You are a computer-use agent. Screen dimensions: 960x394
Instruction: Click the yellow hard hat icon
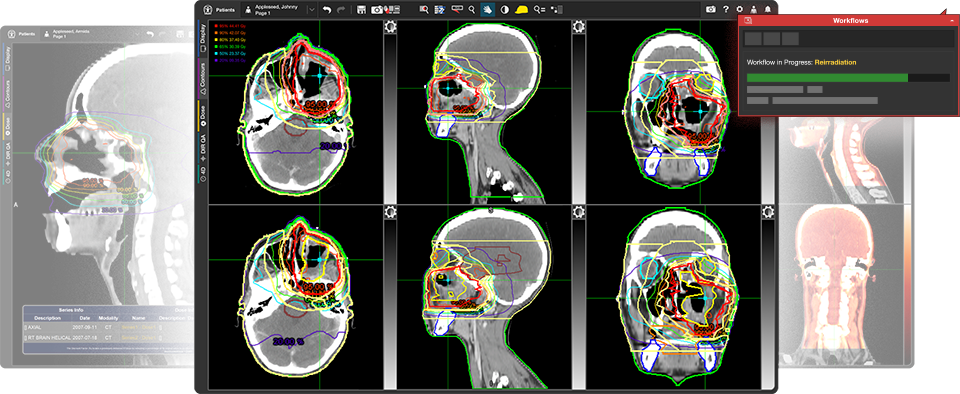(522, 10)
